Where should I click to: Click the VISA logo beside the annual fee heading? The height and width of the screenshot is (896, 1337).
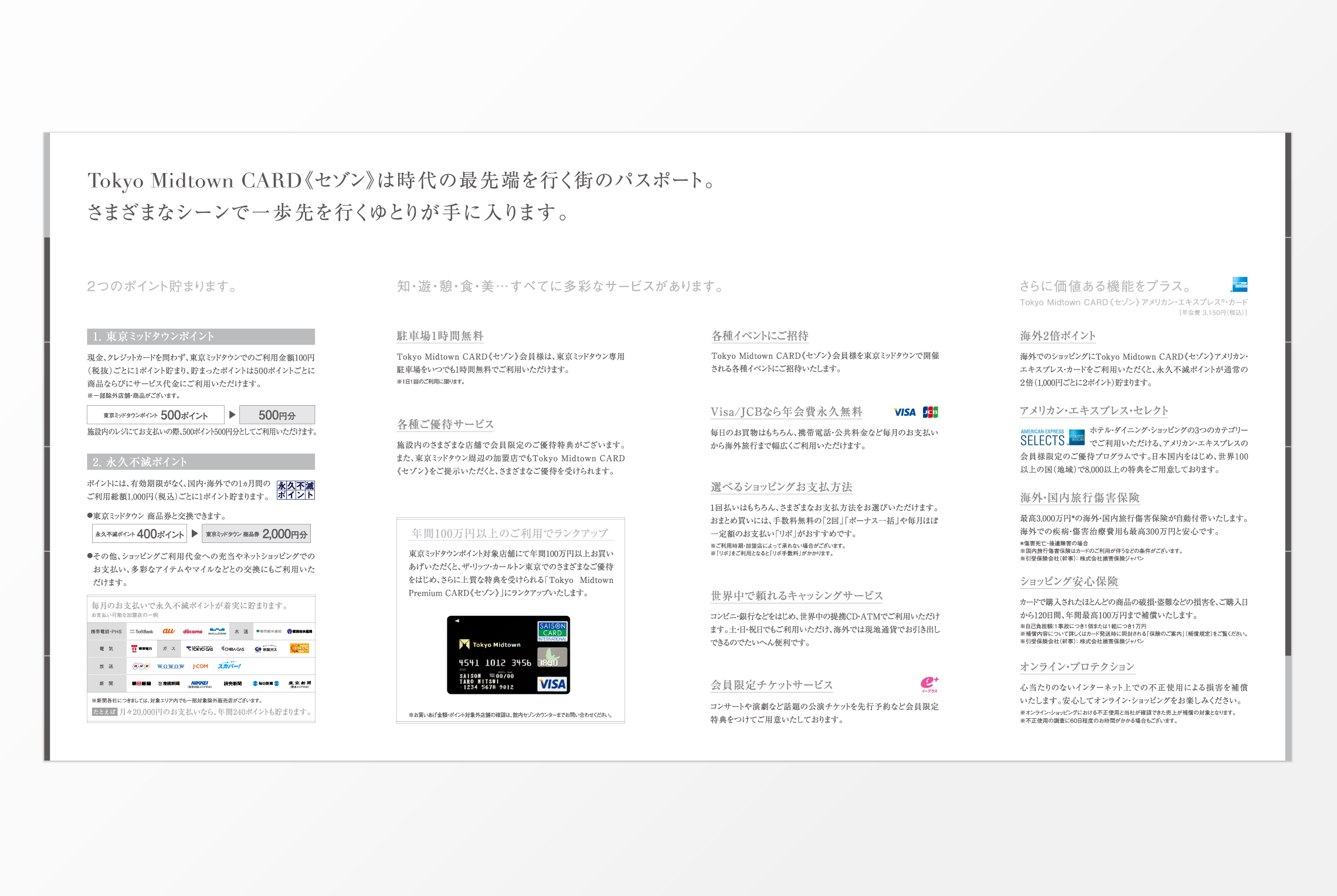[905, 412]
